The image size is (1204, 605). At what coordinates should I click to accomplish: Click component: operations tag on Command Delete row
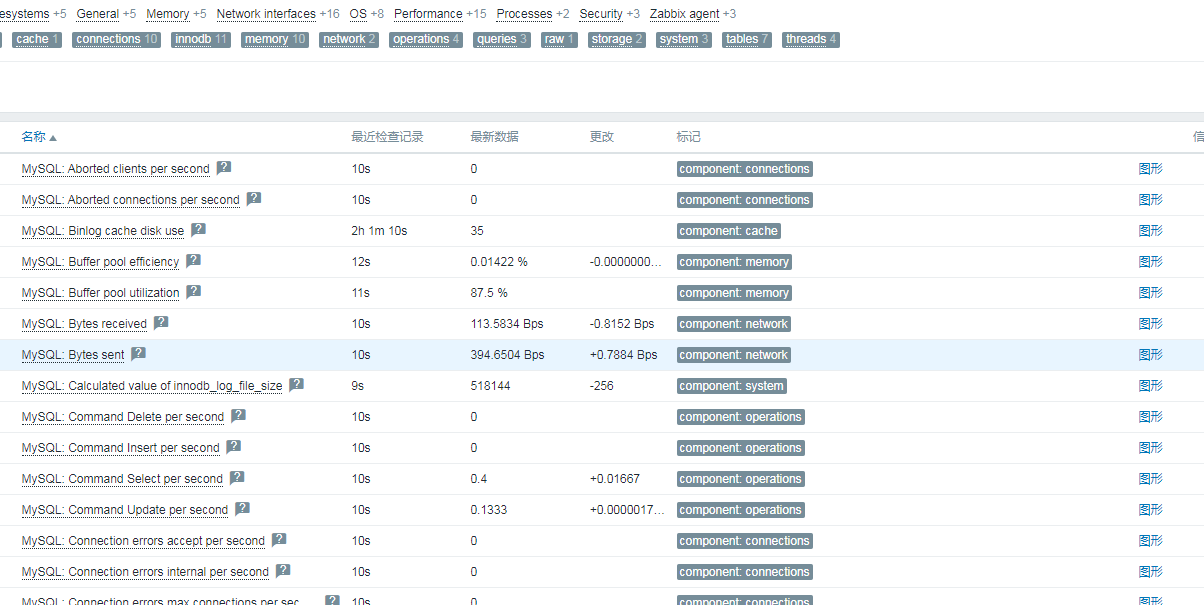coord(740,417)
